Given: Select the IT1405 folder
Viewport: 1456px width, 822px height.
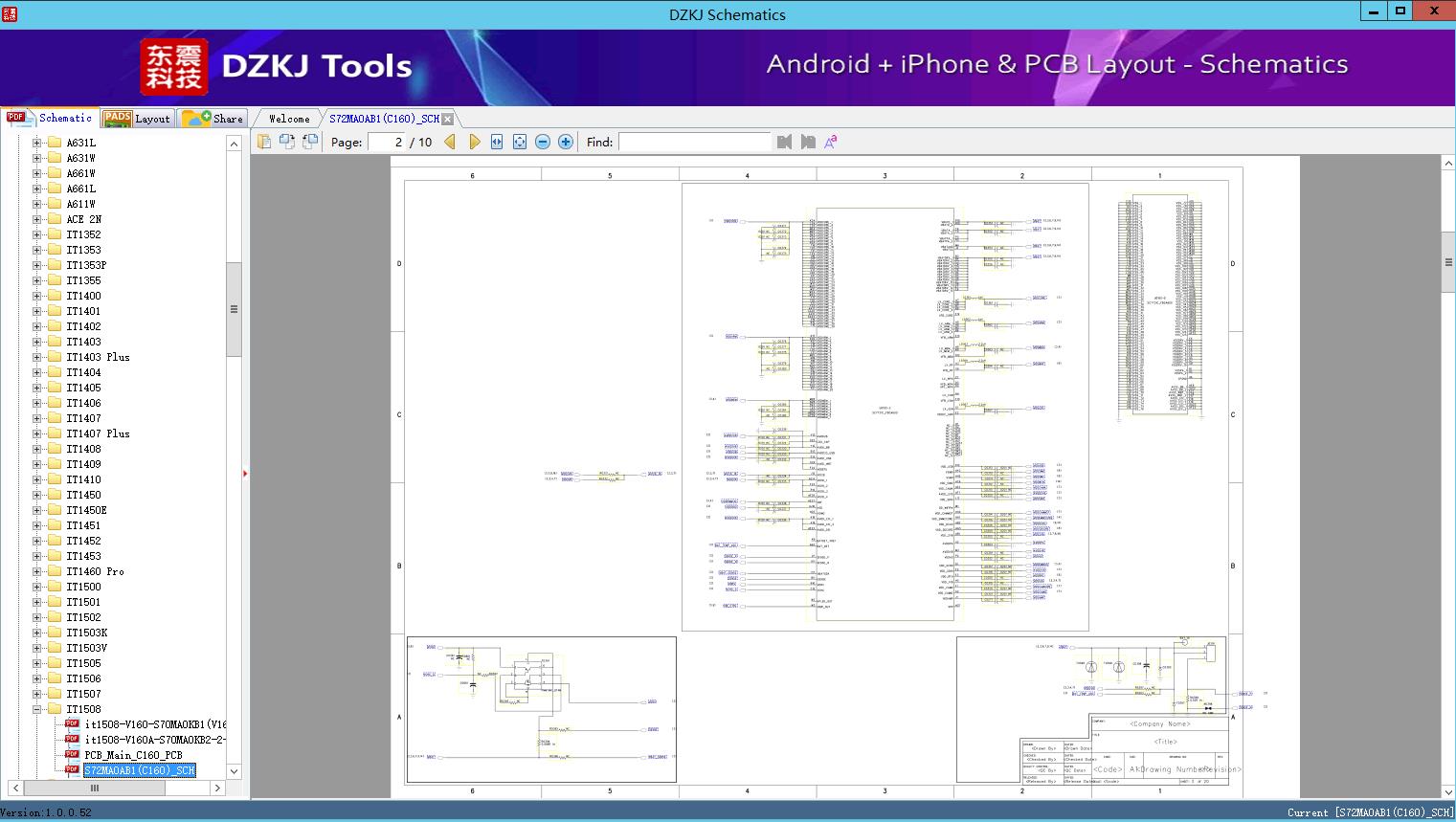Looking at the screenshot, I should tap(83, 388).
